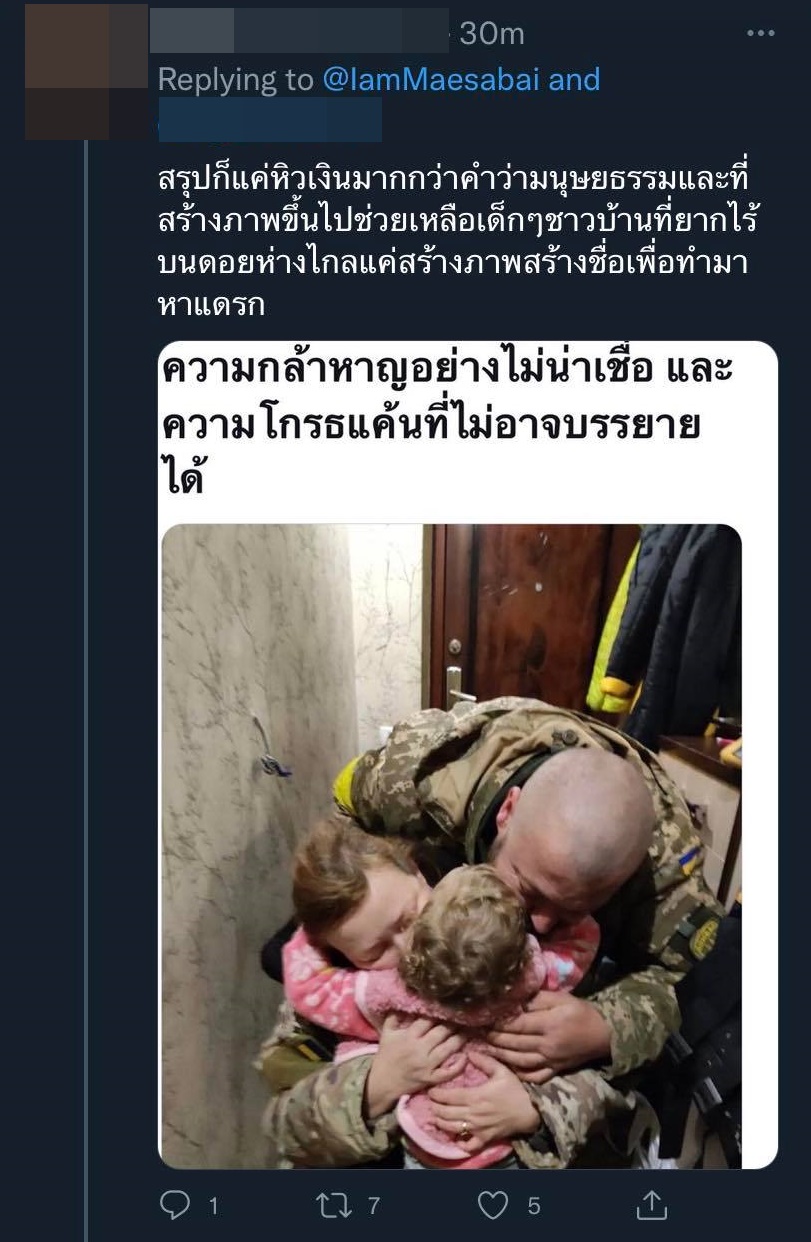The width and height of the screenshot is (811, 1242).
Task: Click the retweet count number 7
Action: point(374,1206)
